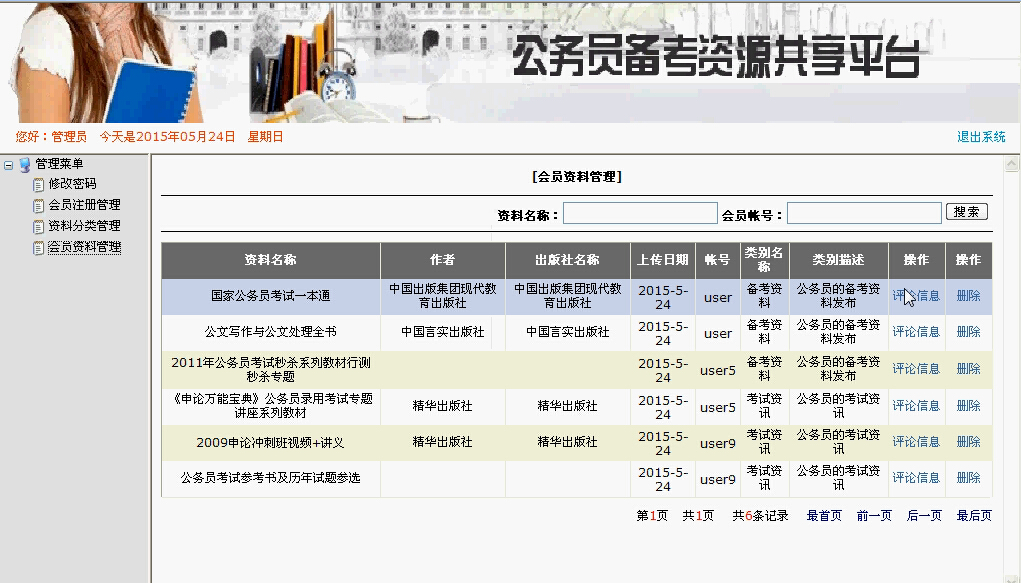
Task: Click the 共6条记录 record count
Action: pyautogui.click(x=760, y=516)
